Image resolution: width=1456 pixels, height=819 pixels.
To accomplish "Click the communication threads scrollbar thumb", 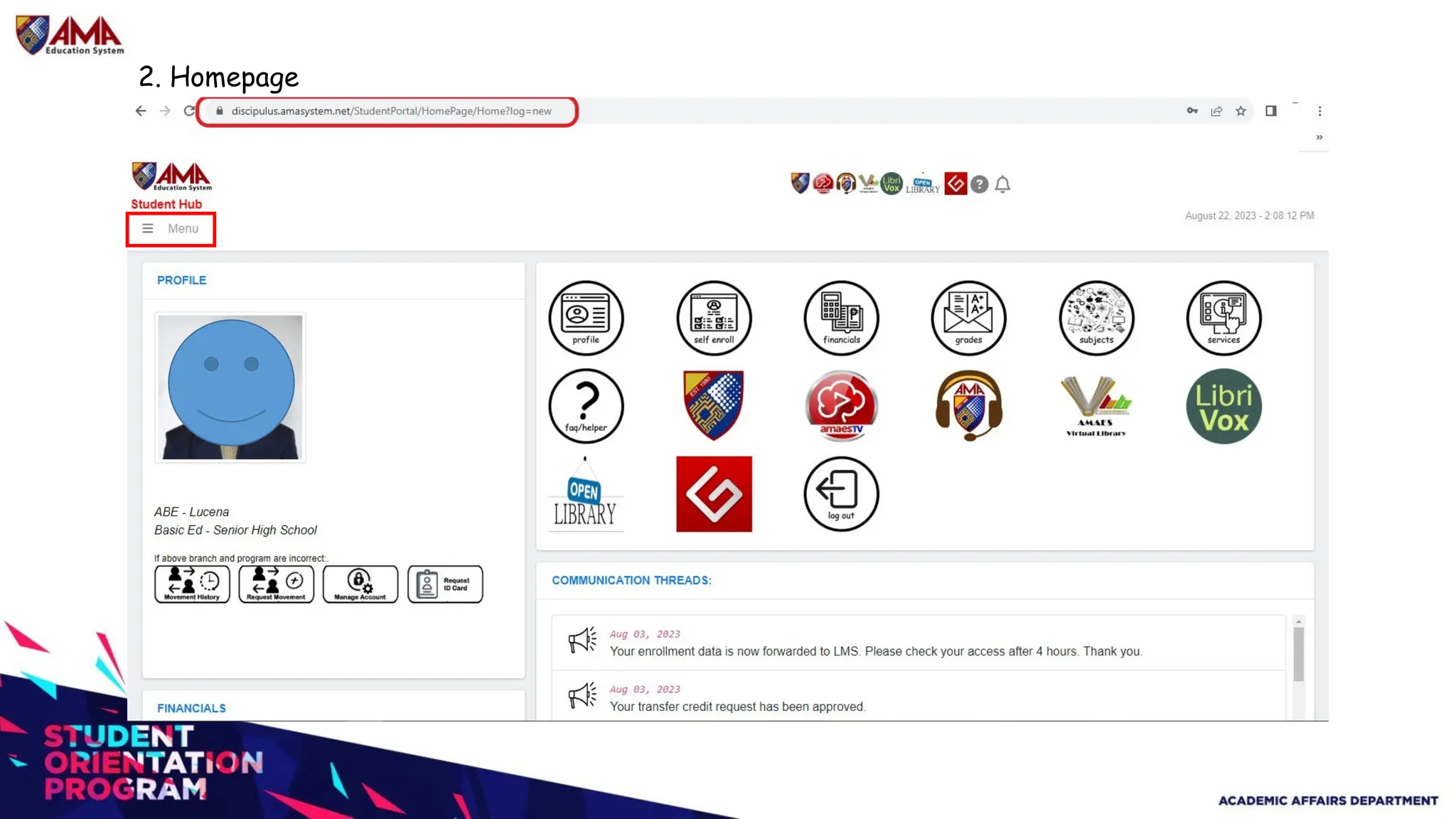I will [1298, 654].
